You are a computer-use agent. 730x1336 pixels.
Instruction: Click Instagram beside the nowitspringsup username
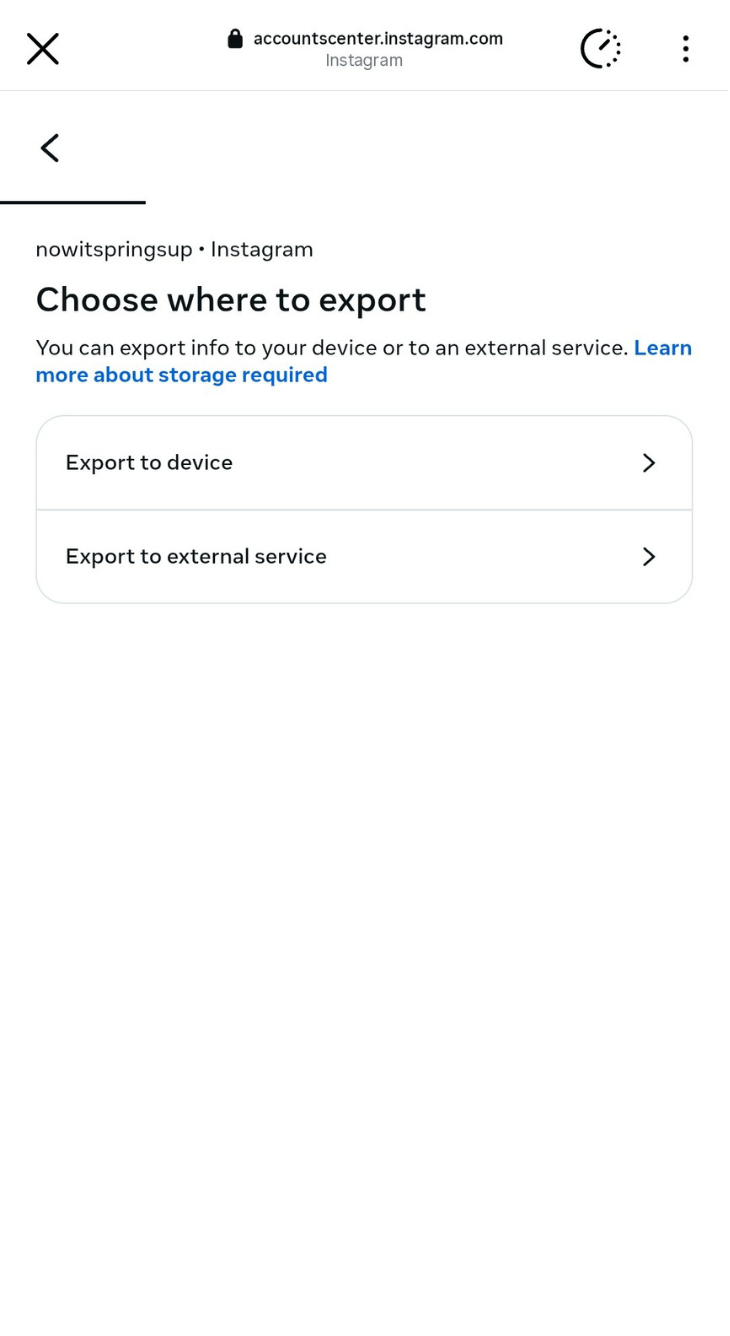click(x=262, y=250)
